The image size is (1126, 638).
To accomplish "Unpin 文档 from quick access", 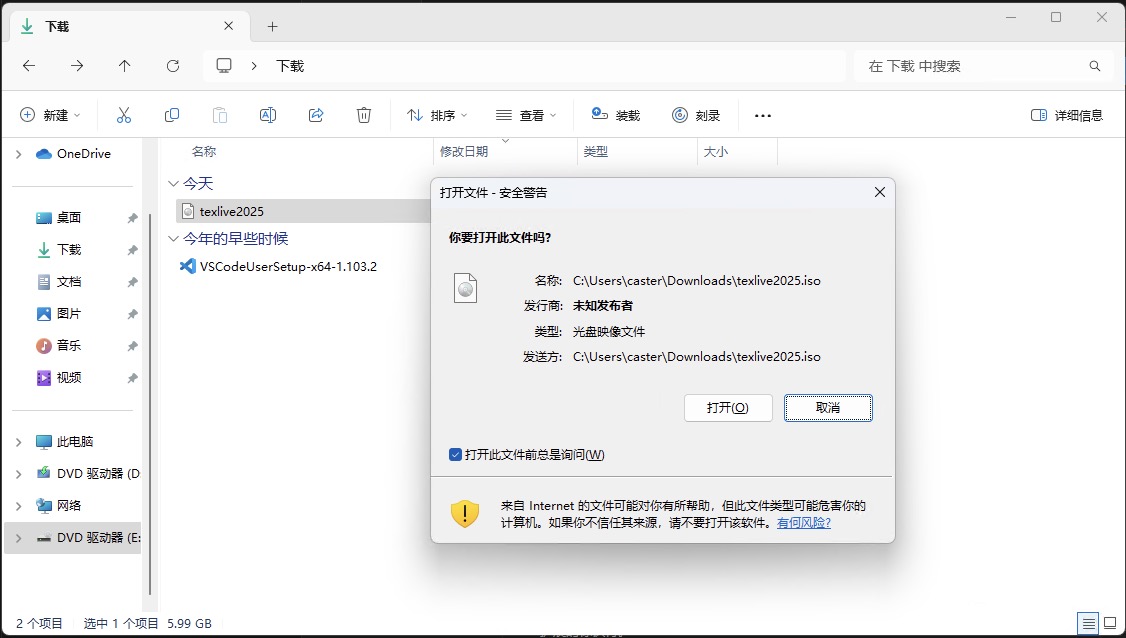I will click(132, 282).
